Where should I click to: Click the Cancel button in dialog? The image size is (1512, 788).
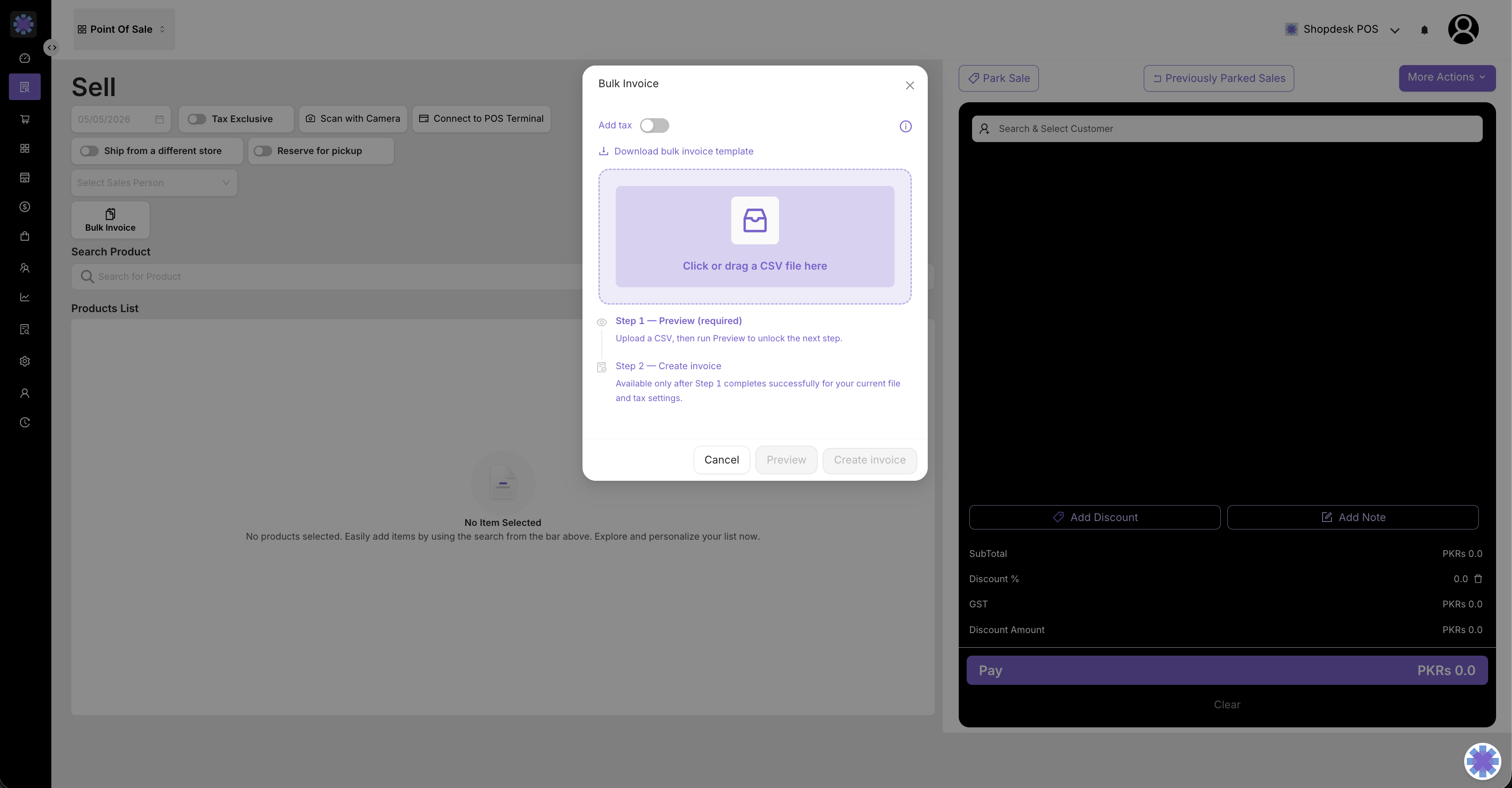pyautogui.click(x=721, y=460)
